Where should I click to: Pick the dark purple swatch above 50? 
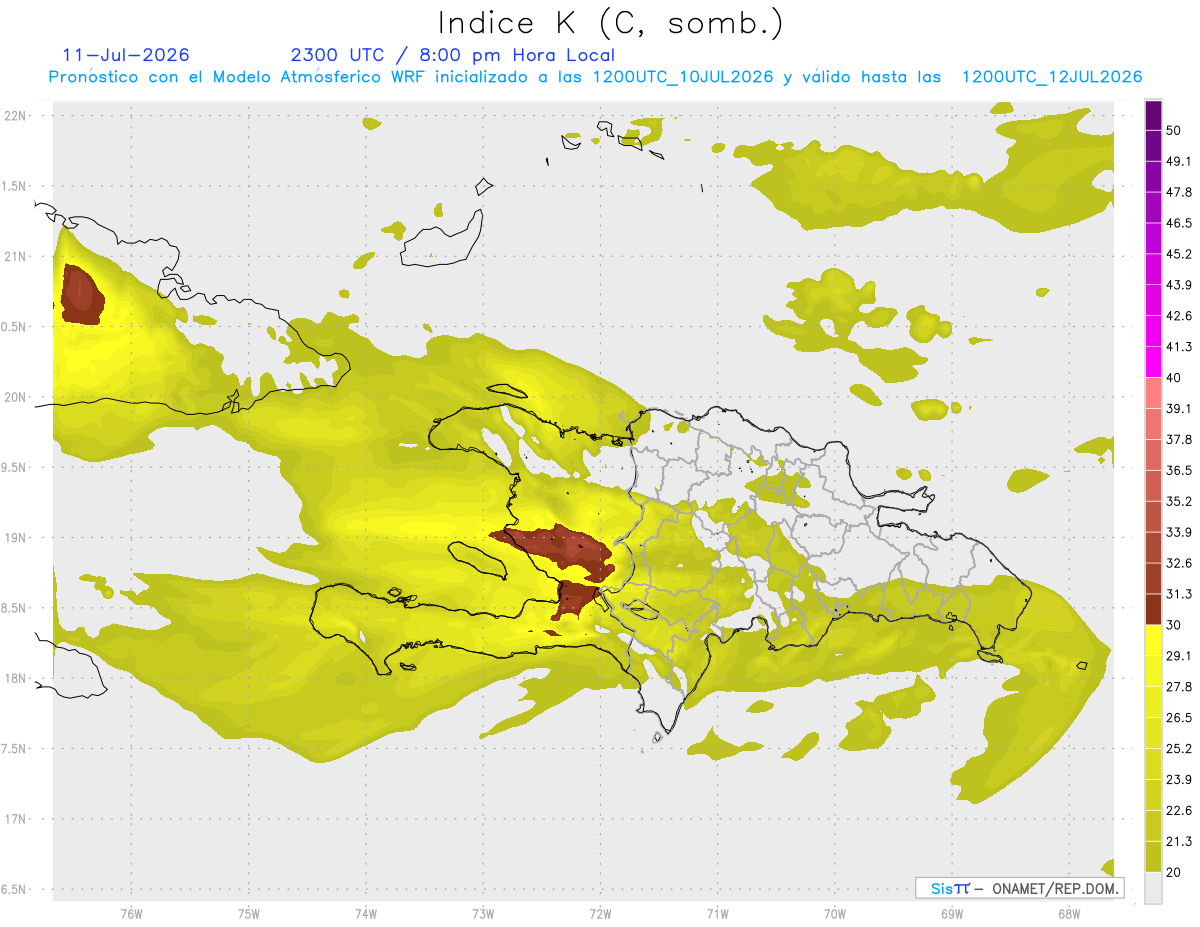click(x=1153, y=115)
